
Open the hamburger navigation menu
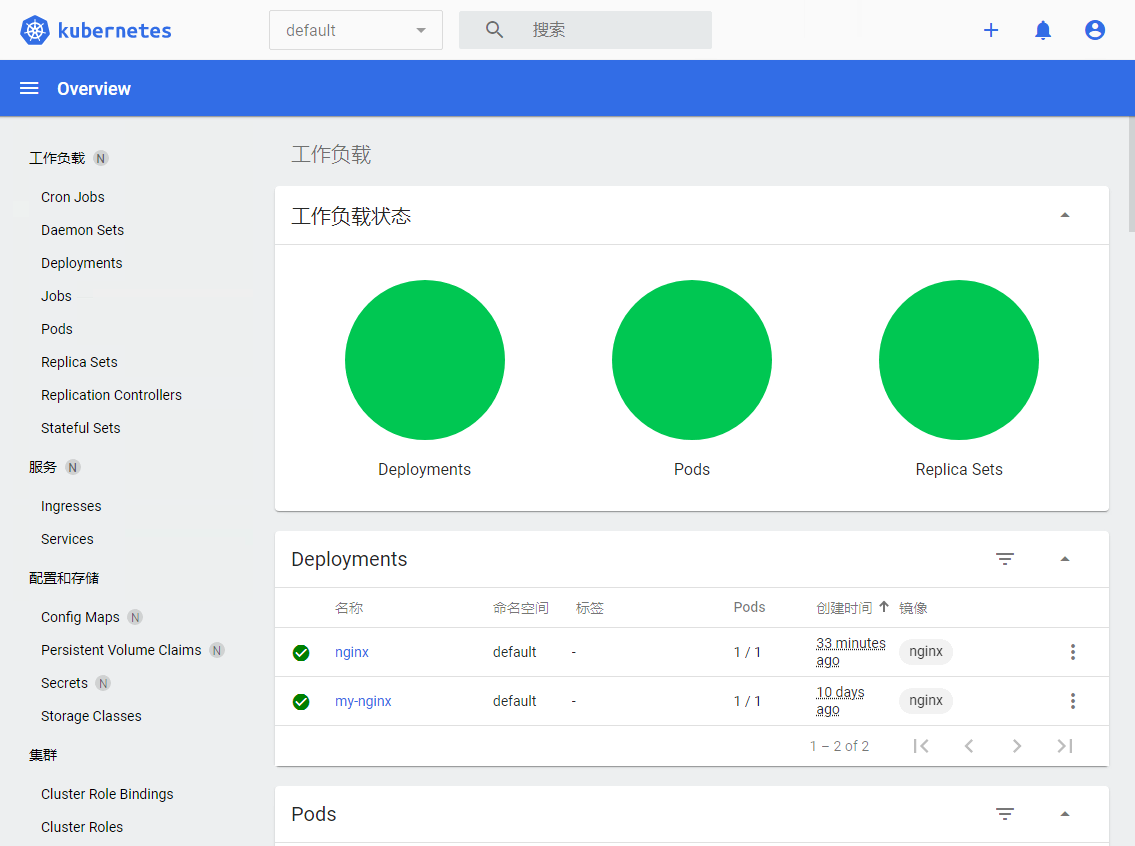tap(29, 88)
